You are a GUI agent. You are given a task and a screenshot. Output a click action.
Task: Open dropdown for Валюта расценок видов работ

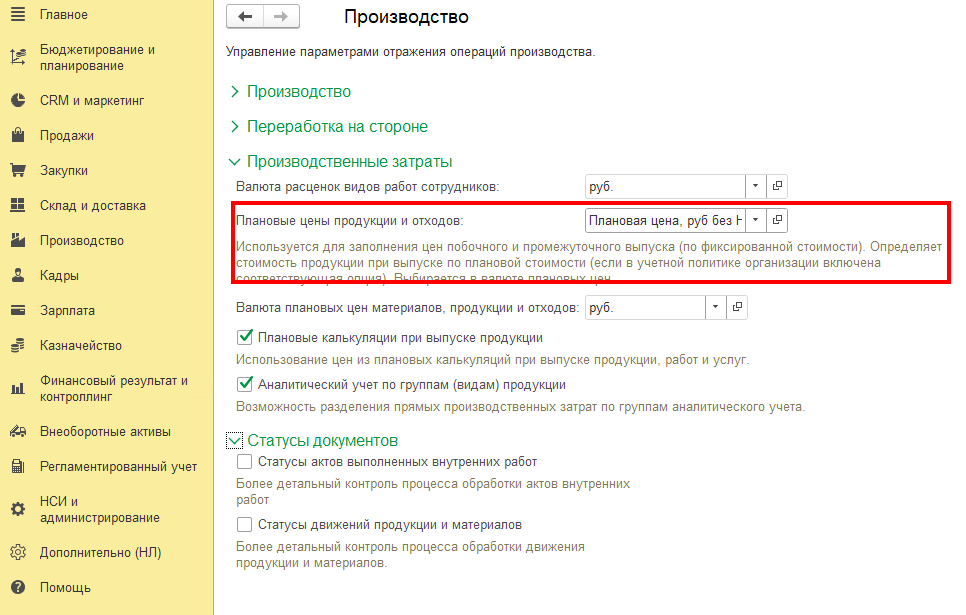tap(755, 186)
